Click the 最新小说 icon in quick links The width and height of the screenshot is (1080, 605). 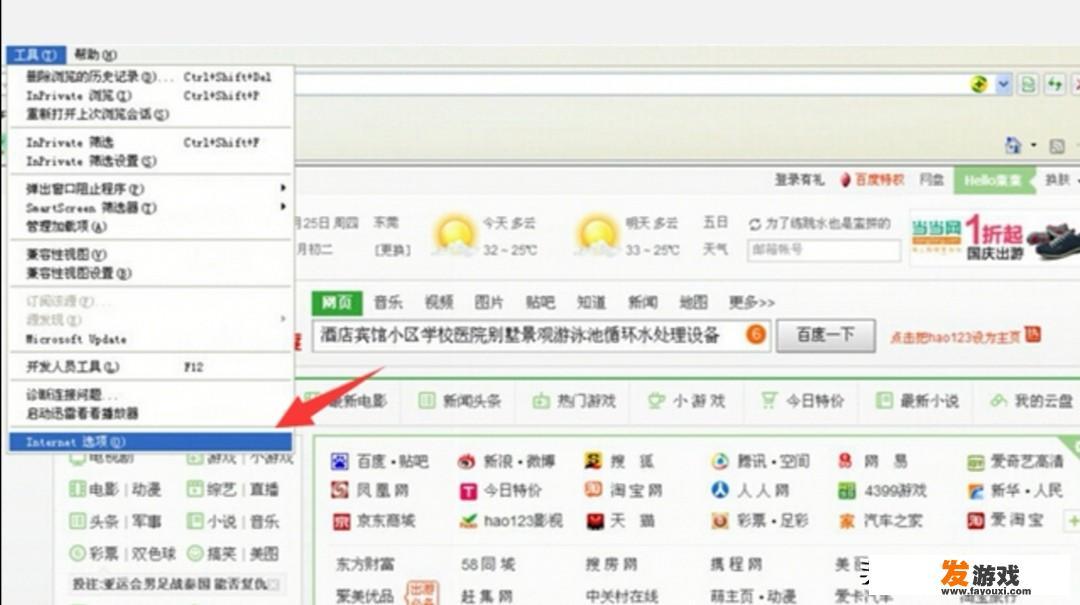(884, 400)
